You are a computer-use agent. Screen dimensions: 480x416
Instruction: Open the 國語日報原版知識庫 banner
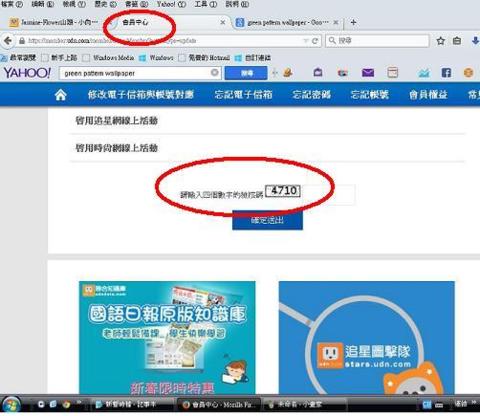[x=167, y=337]
